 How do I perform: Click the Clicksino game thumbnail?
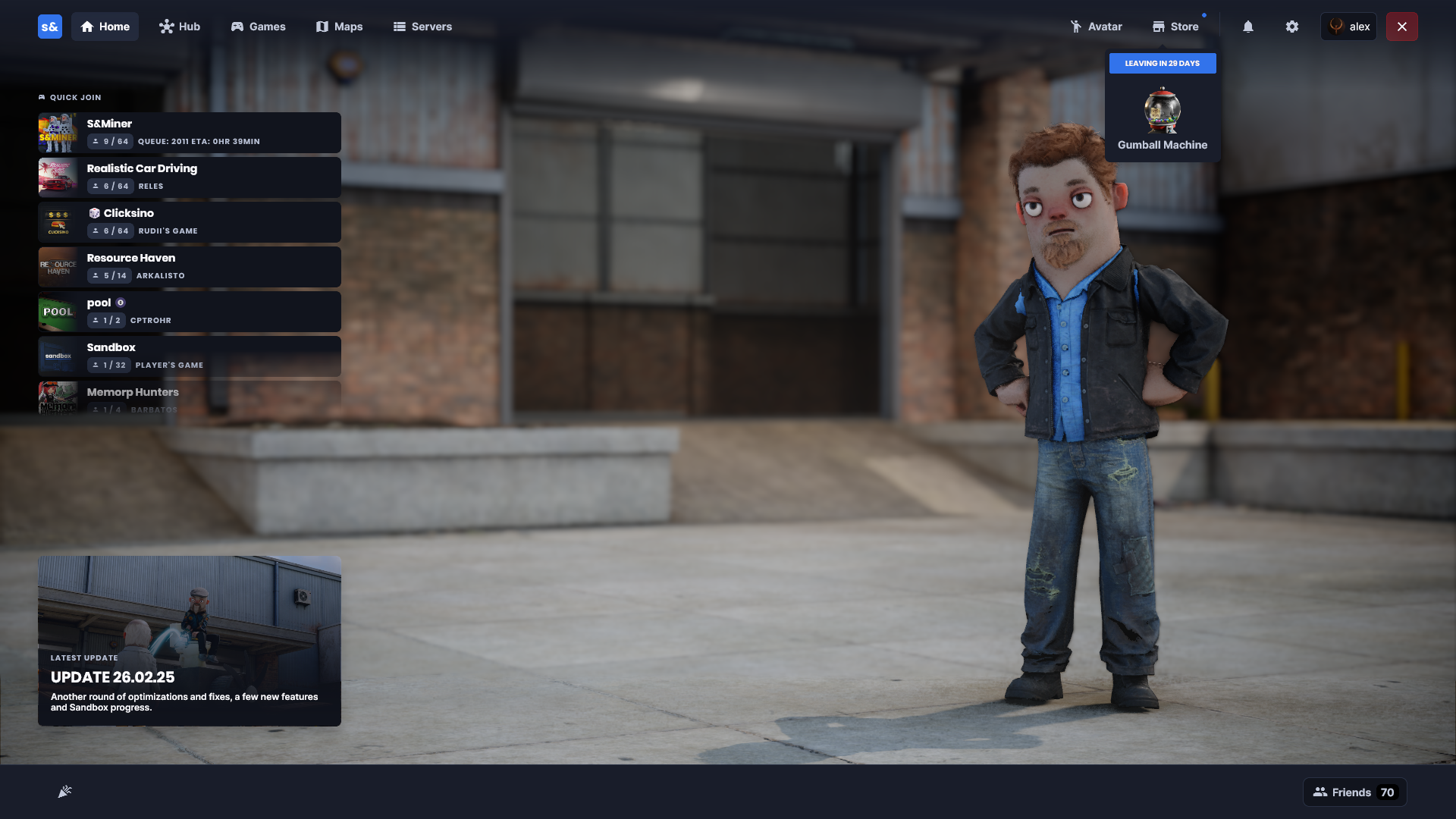pos(58,222)
